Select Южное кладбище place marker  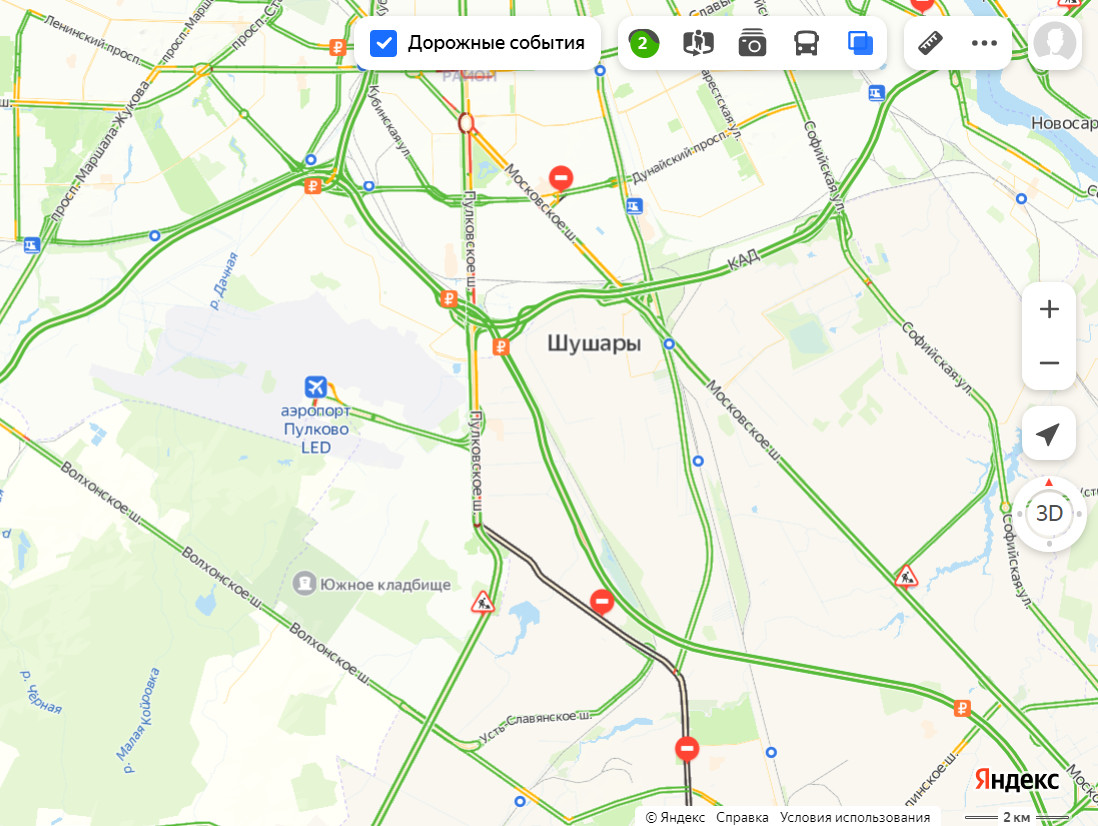[x=304, y=583]
